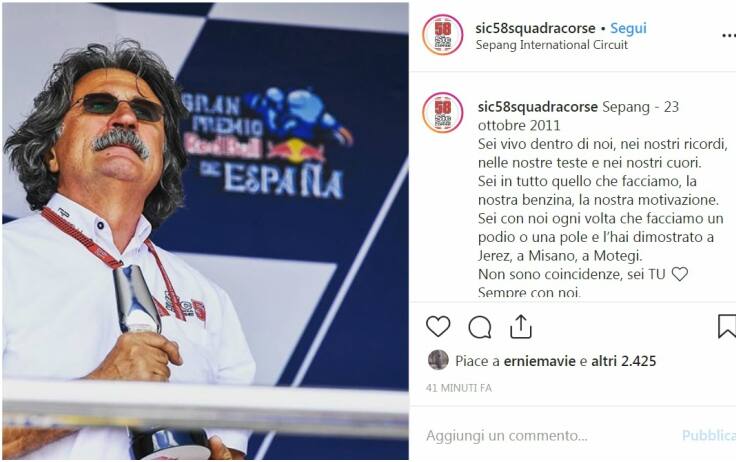738x462 pixels.
Task: Like the post with the heart icon
Action: tap(438, 326)
